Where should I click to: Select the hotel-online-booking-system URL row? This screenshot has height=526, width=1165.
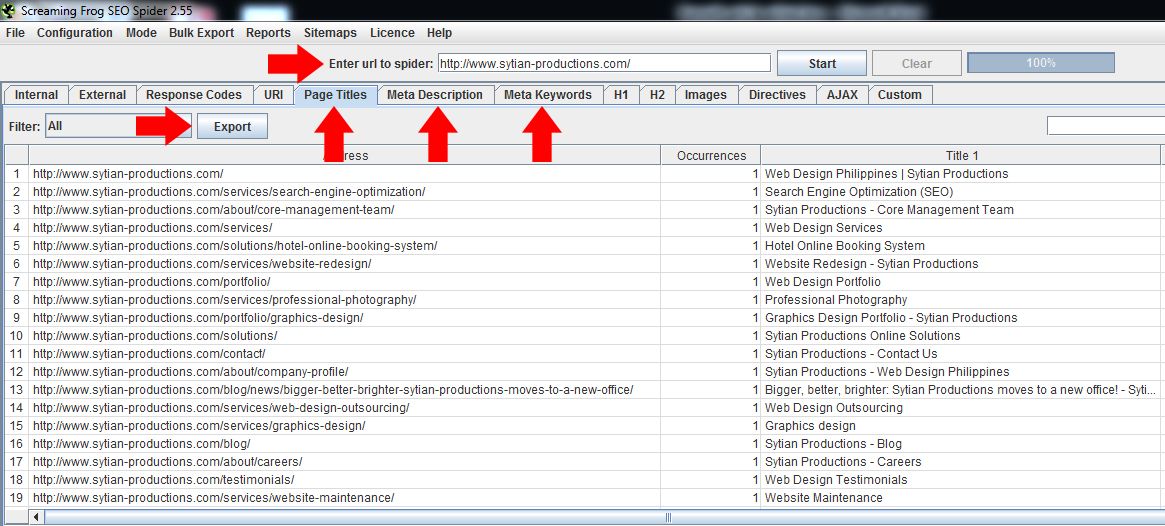(x=235, y=246)
